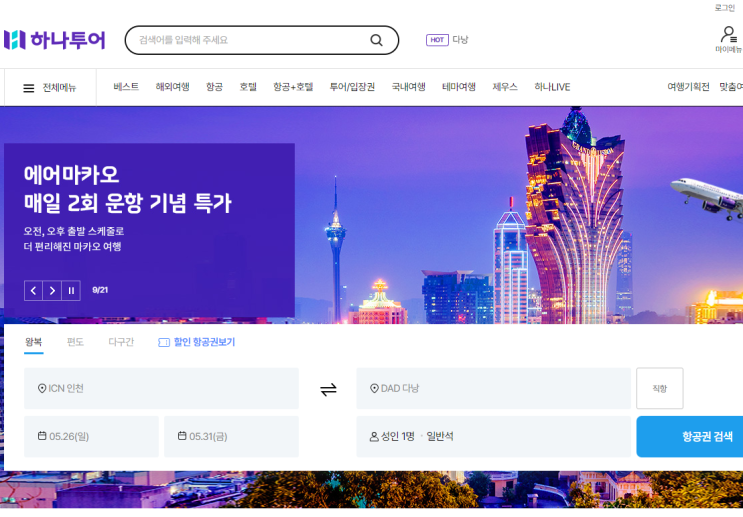Open the 항공+호텔 menu
This screenshot has height=517, width=743.
point(293,87)
